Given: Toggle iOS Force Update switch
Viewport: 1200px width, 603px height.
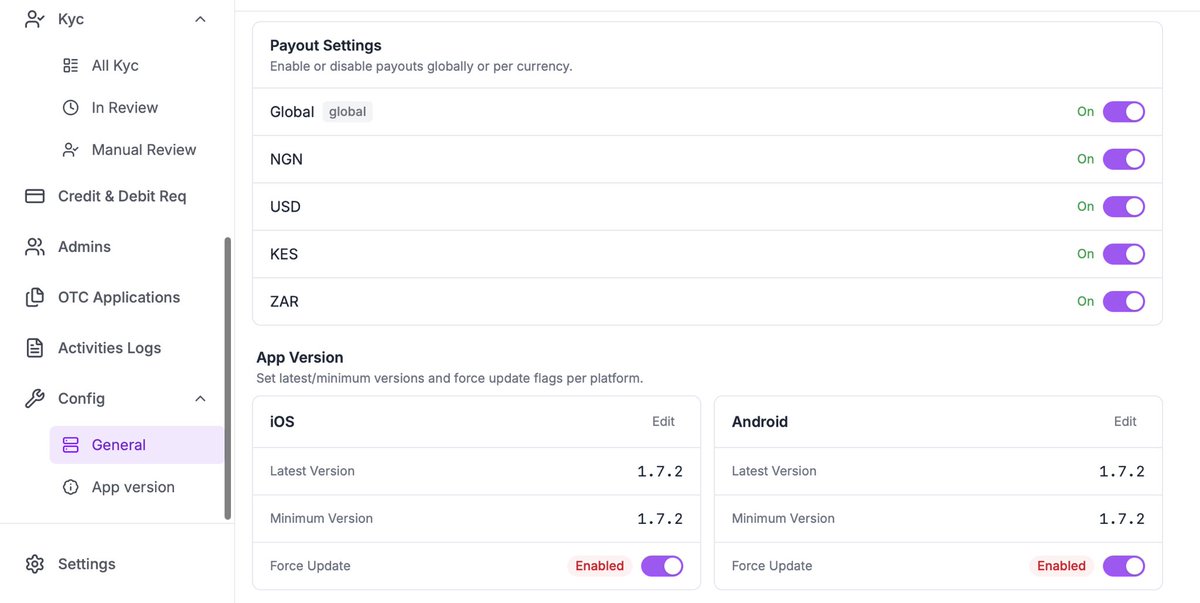Looking at the screenshot, I should point(662,566).
